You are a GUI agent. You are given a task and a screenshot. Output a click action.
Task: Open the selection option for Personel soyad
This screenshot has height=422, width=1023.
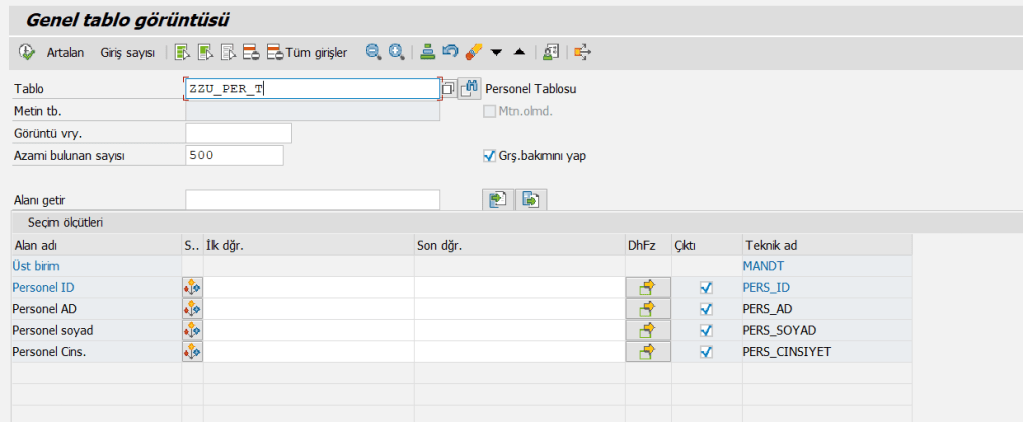(x=192, y=330)
